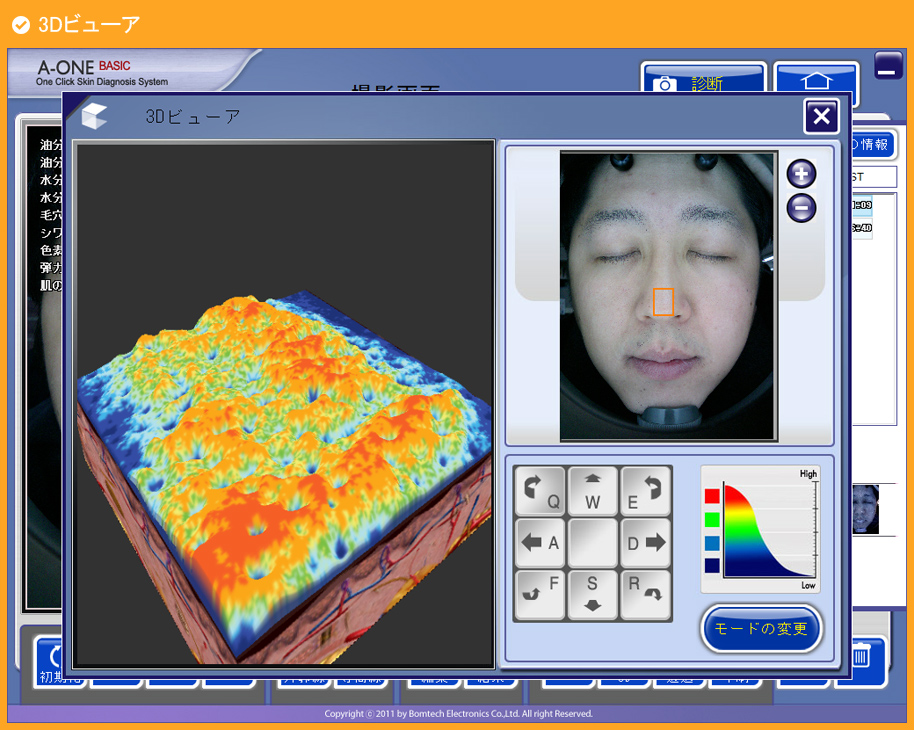Image resolution: width=914 pixels, height=730 pixels.
Task: Click the orange selection box on nose
Action: (663, 301)
